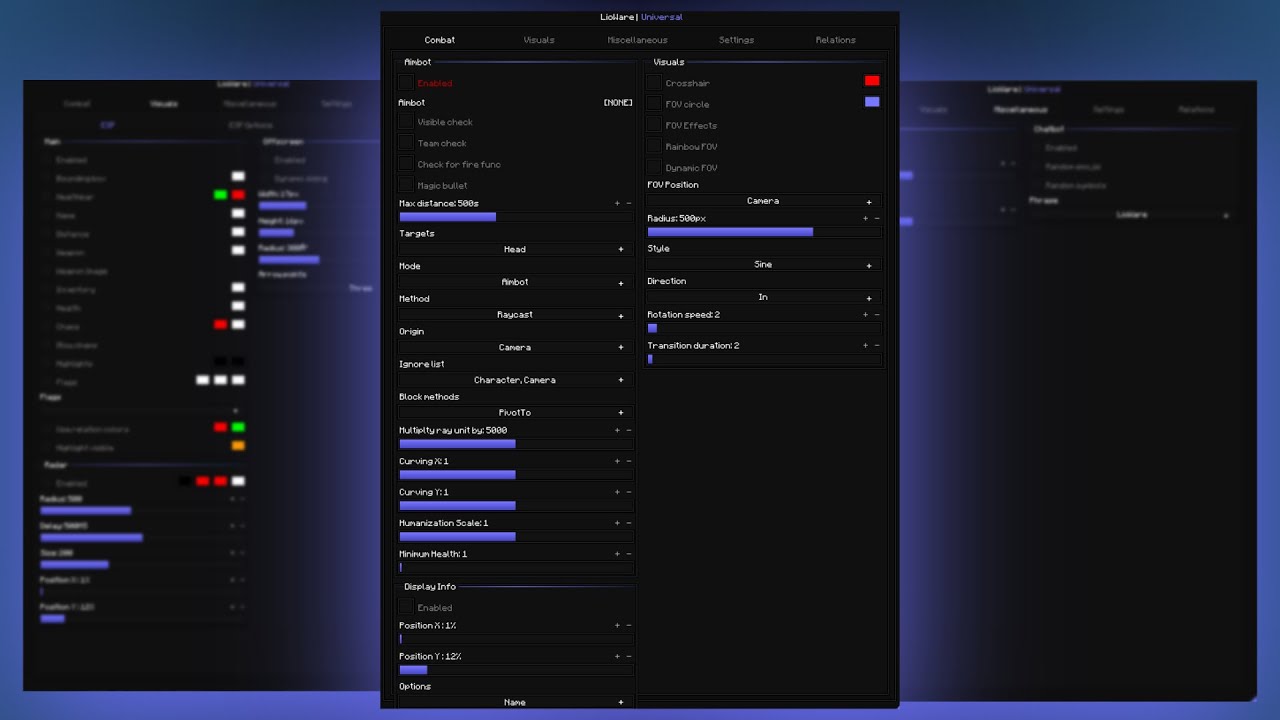Decrease Multiply ray unit value with minus

pyautogui.click(x=629, y=431)
